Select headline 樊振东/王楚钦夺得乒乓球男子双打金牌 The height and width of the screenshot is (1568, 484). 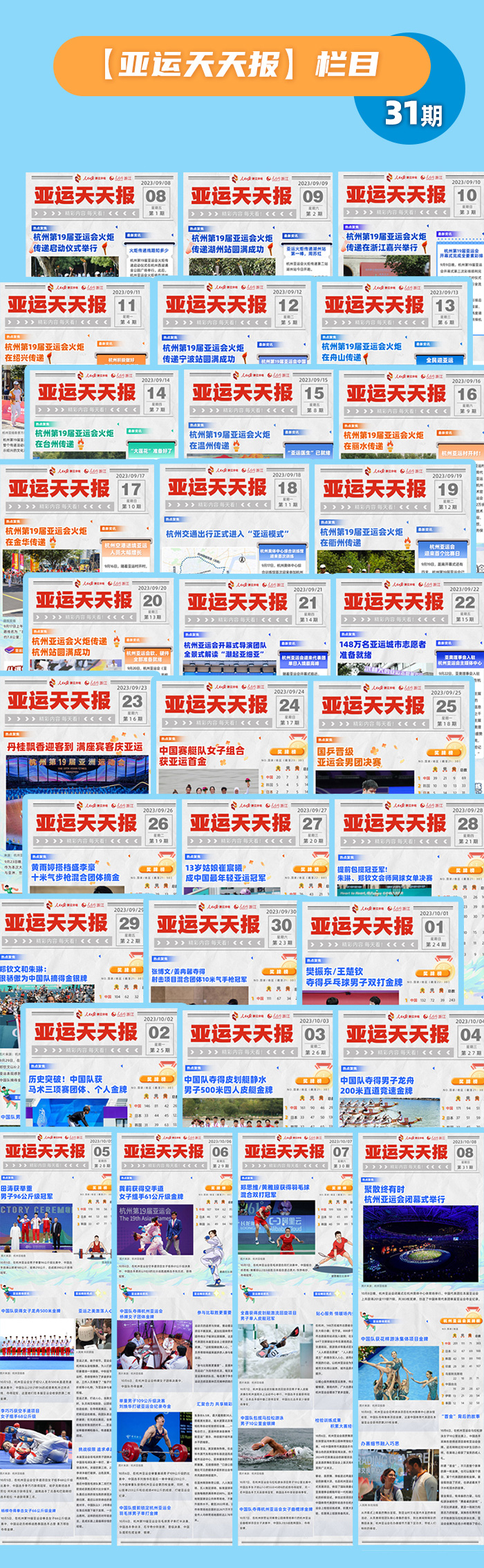click(355, 977)
